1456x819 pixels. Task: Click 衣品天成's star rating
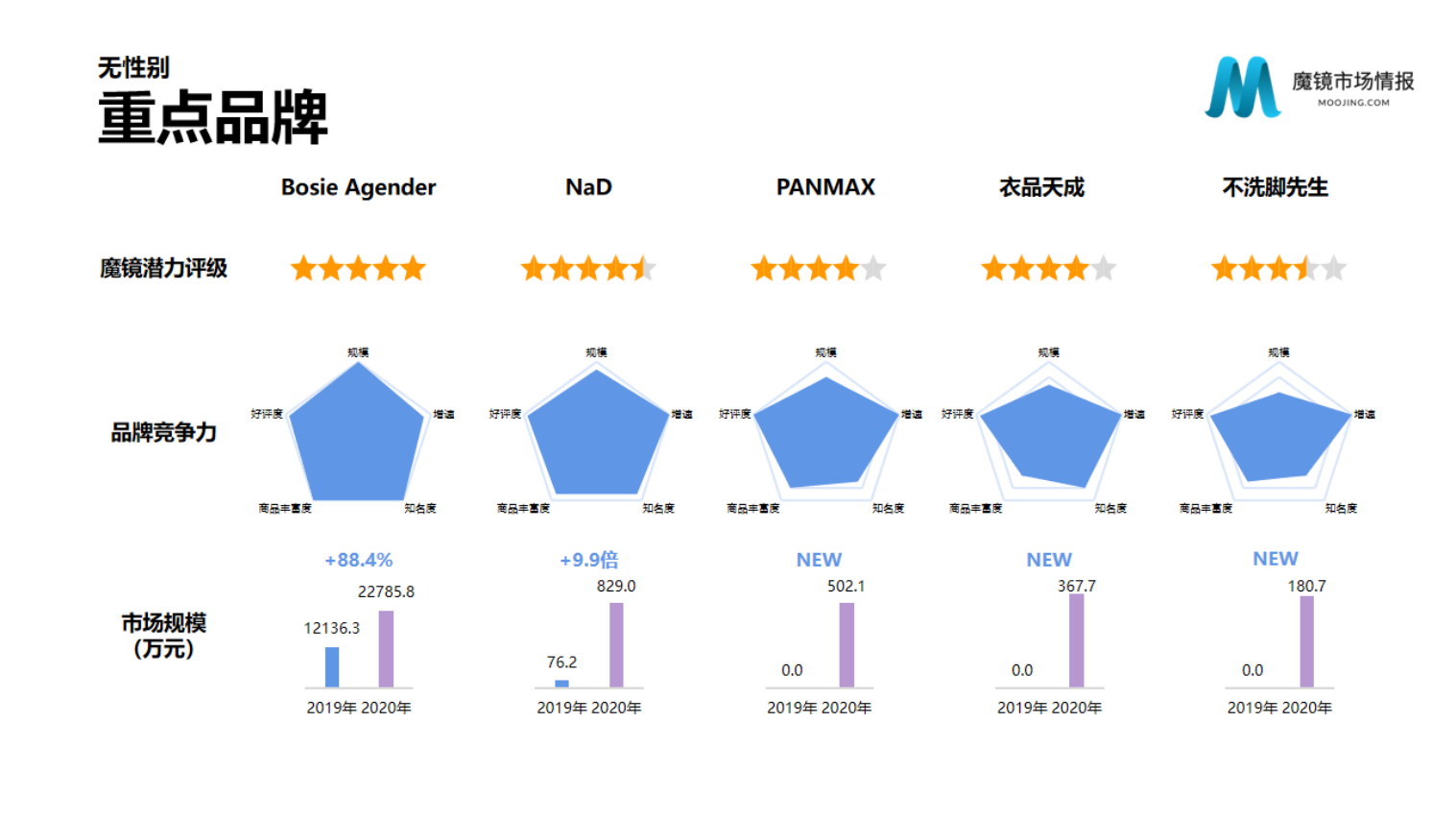1048,268
